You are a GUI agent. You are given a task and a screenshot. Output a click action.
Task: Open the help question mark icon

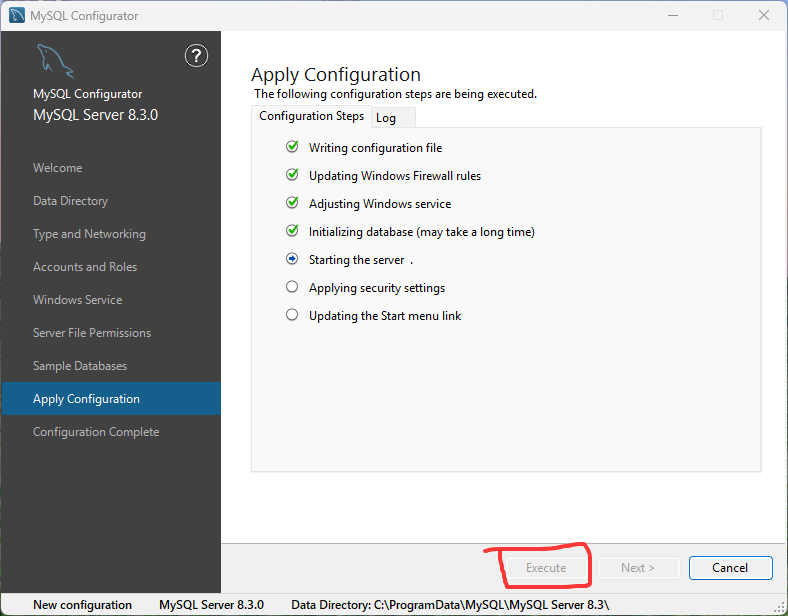point(196,56)
